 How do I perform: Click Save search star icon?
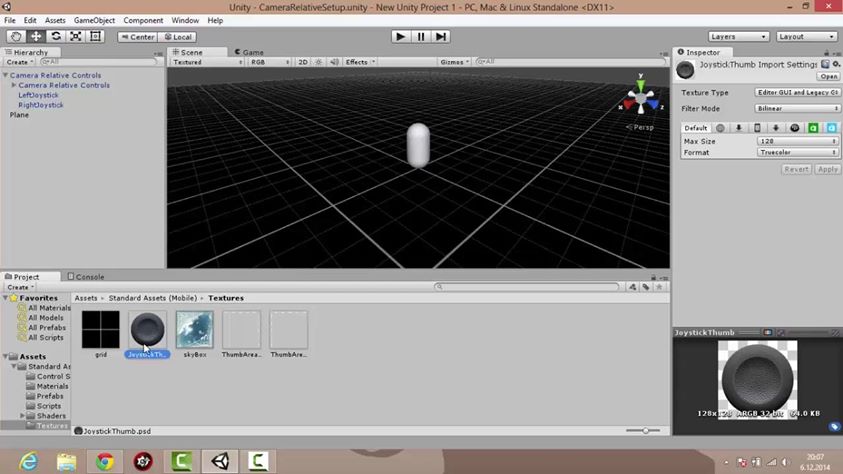click(659, 287)
